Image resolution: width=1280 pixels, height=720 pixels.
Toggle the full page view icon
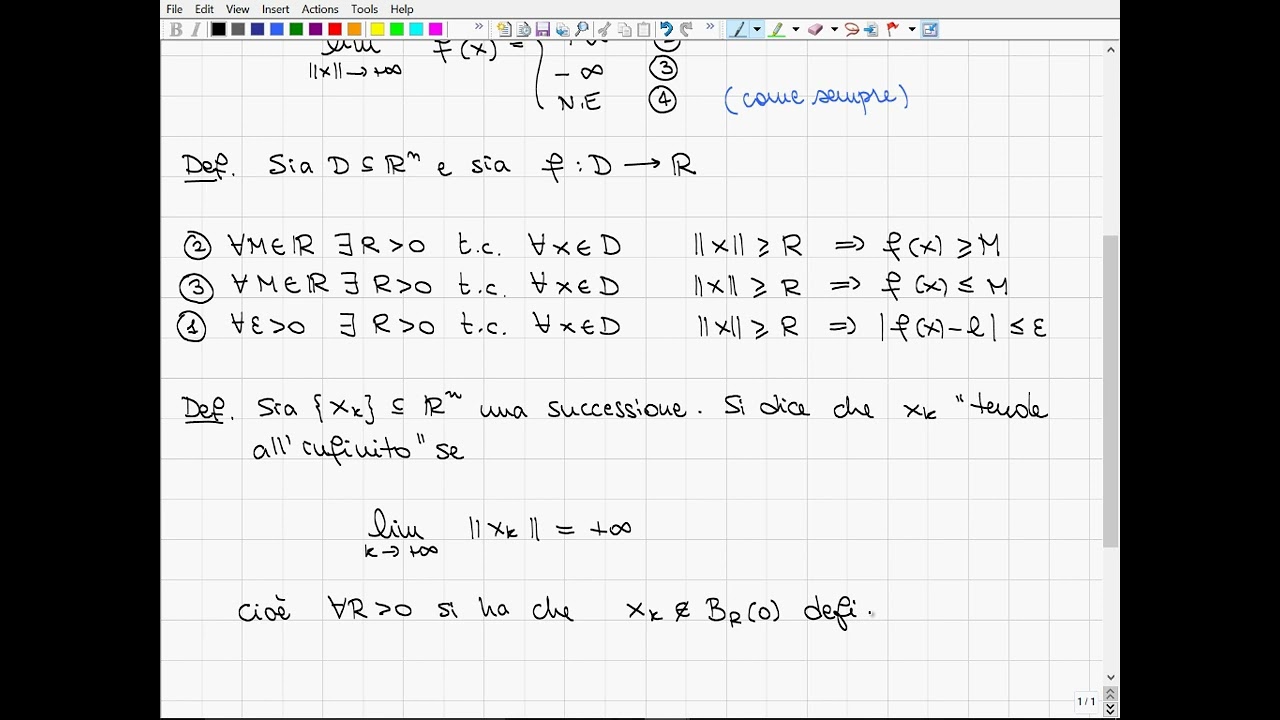click(930, 29)
